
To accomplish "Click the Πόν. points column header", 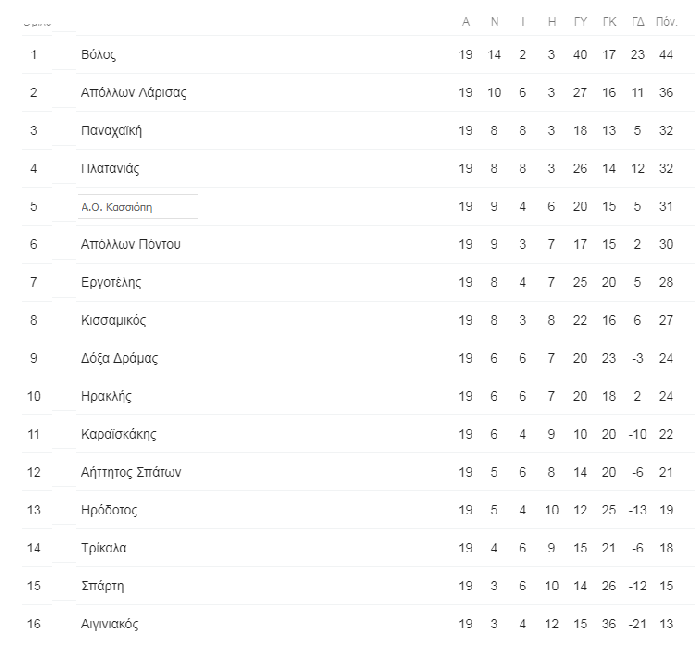I will click(666, 21).
